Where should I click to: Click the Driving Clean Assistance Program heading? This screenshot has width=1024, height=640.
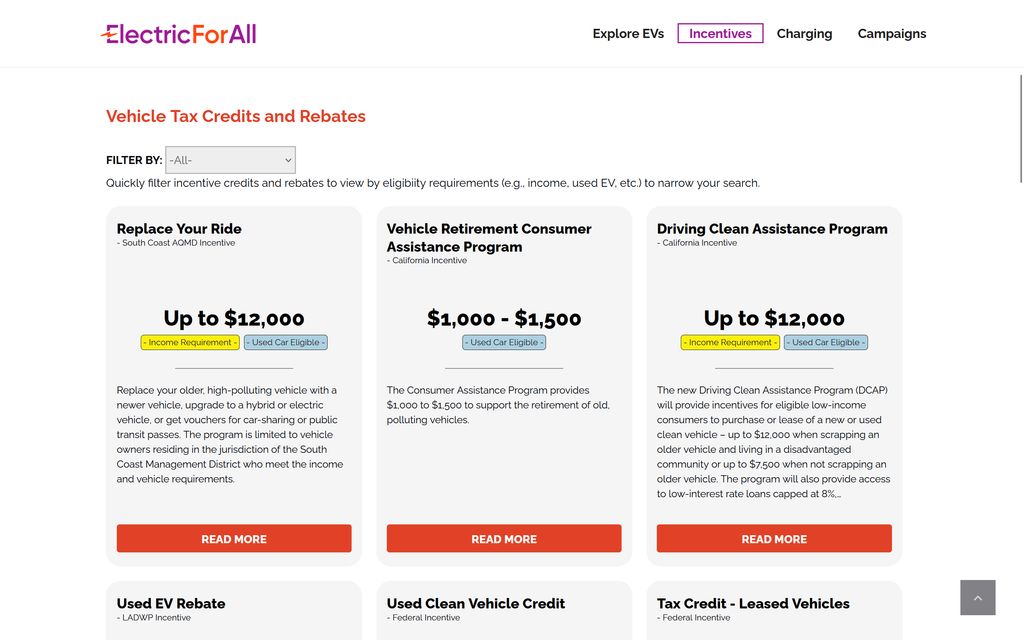(772, 229)
